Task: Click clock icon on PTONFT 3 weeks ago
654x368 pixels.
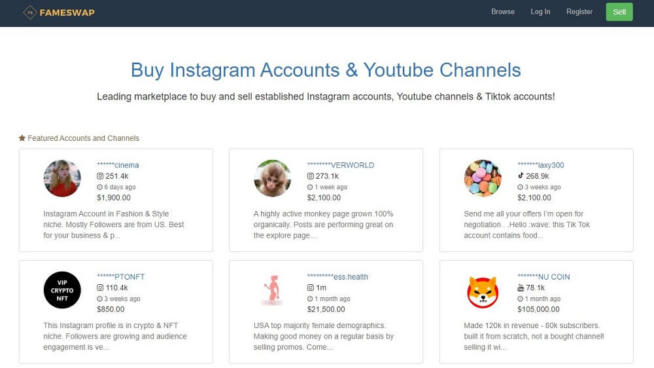Action: 100,299
